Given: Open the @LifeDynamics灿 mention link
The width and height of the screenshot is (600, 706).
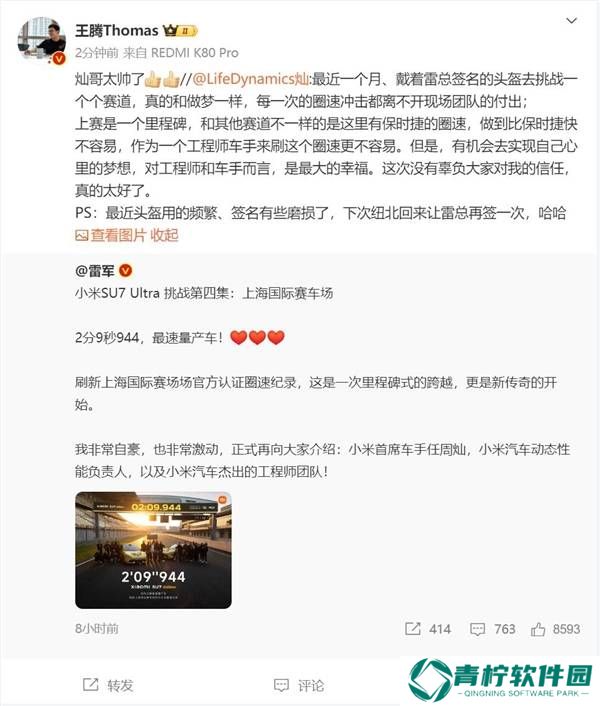Looking at the screenshot, I should [251, 79].
